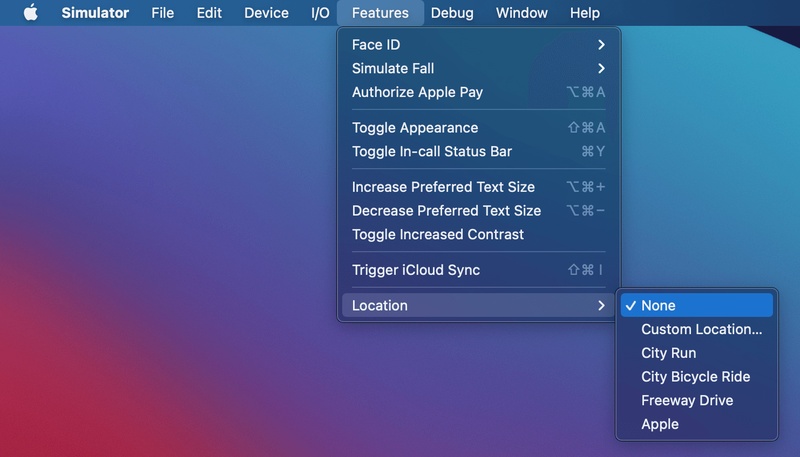
Task: Select Toggle In-call Status Bar
Action: pos(478,151)
